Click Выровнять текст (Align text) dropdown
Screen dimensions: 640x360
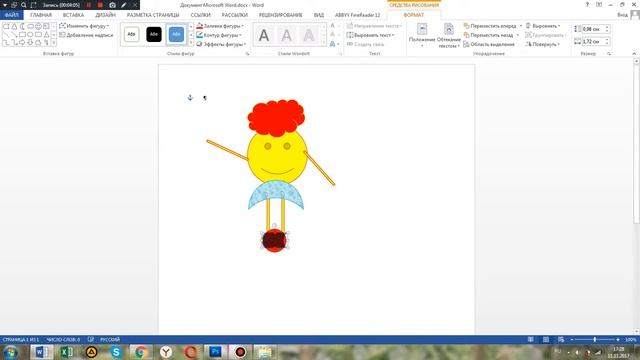[x=370, y=35]
